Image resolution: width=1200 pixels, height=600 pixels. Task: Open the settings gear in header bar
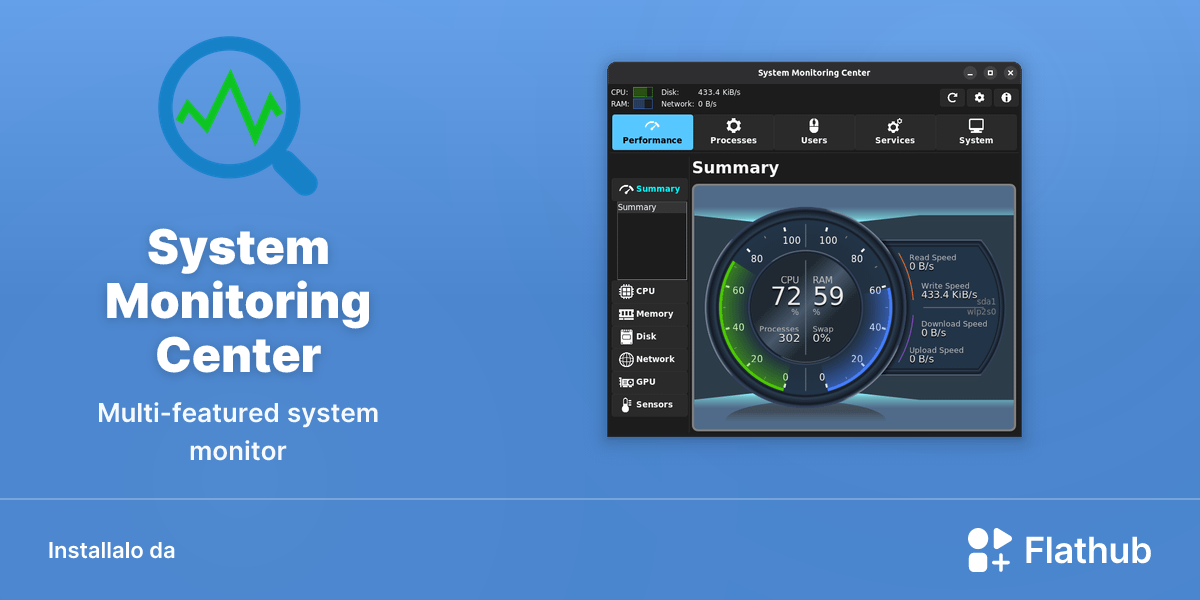click(980, 97)
